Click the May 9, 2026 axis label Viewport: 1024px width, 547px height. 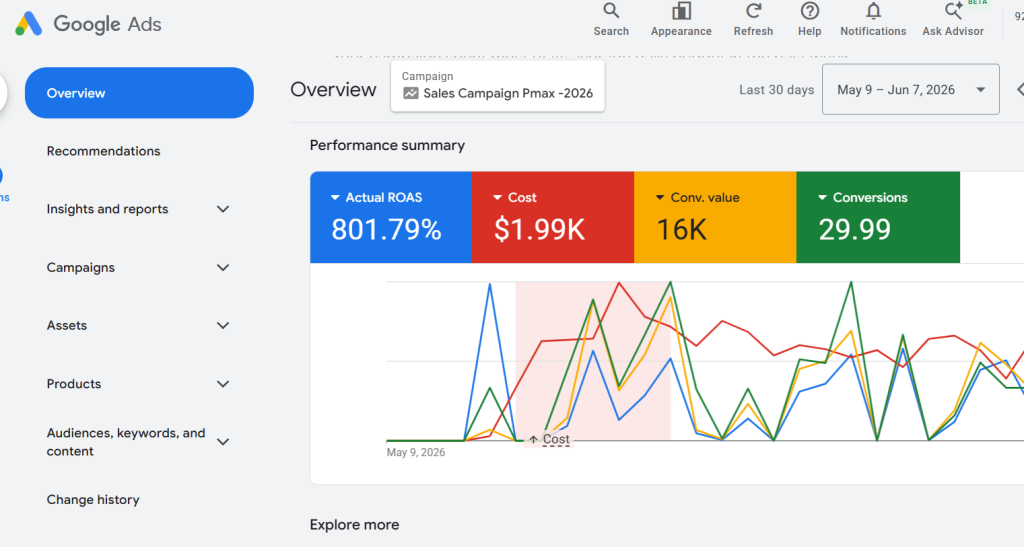[x=416, y=452]
